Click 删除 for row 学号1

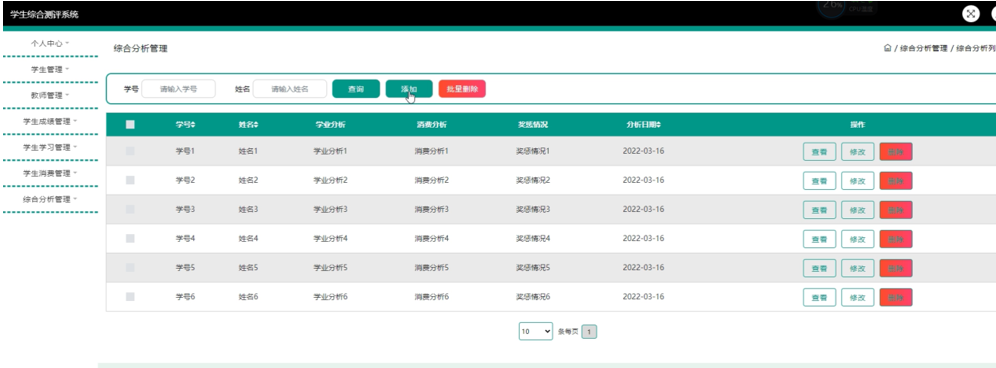point(896,152)
